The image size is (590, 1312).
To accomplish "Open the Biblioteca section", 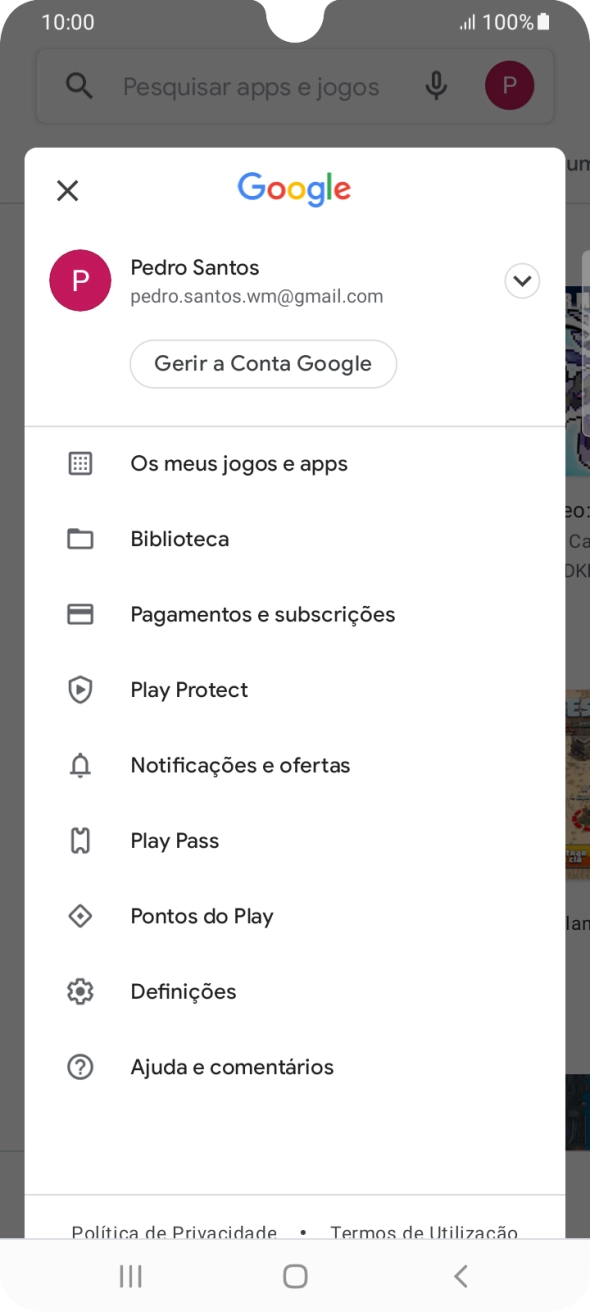I will (179, 538).
